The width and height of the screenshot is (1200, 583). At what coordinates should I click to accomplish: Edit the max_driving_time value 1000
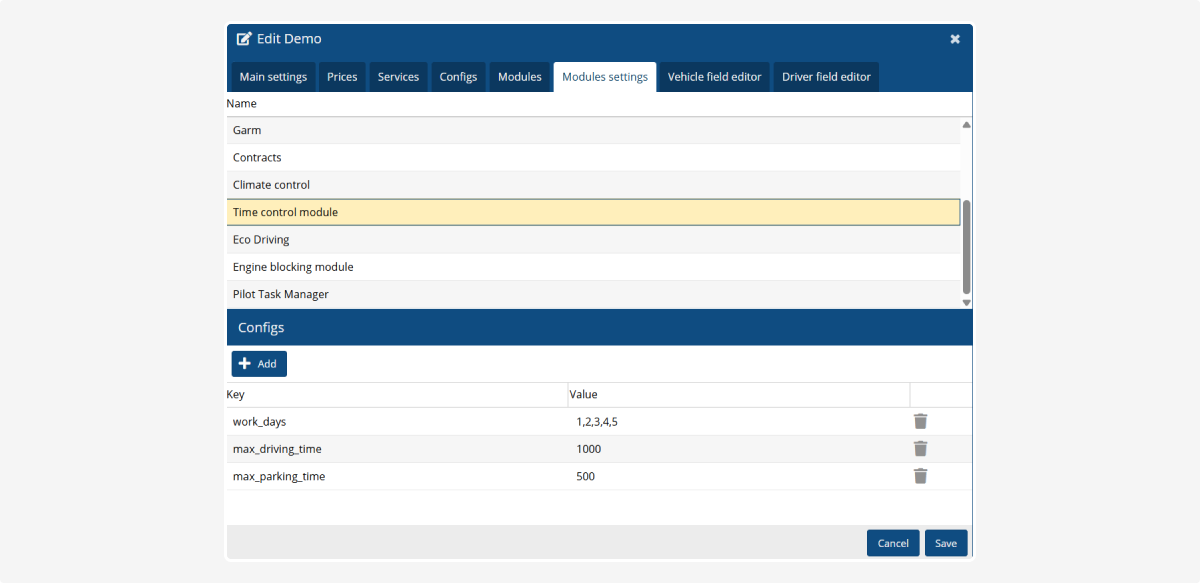588,449
